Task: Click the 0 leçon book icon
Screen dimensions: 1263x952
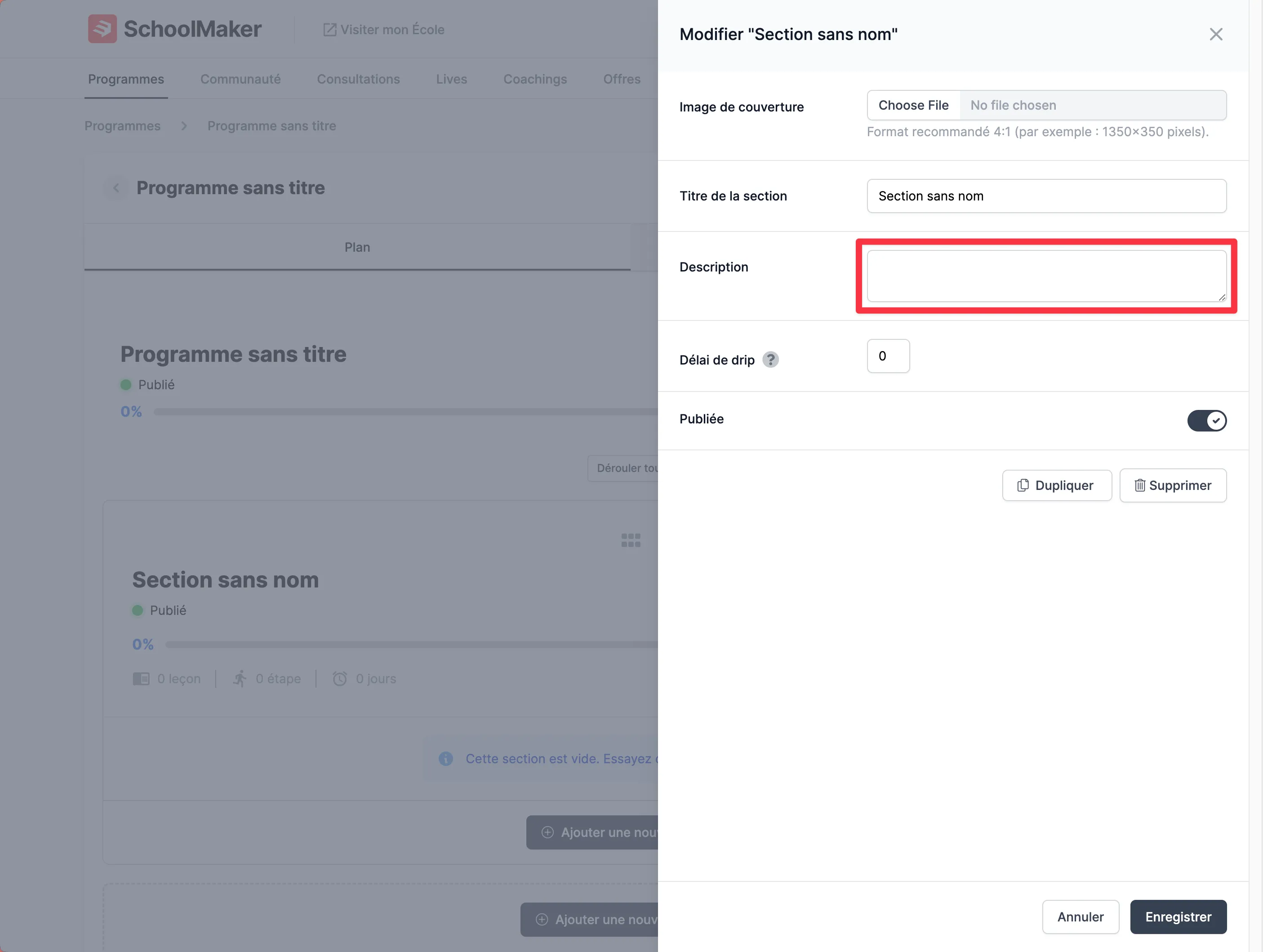Action: (141, 679)
